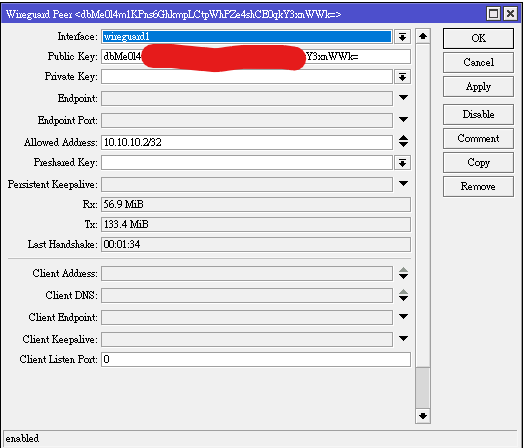
Task: Close the Wireguard Peer window
Action: click(510, 14)
